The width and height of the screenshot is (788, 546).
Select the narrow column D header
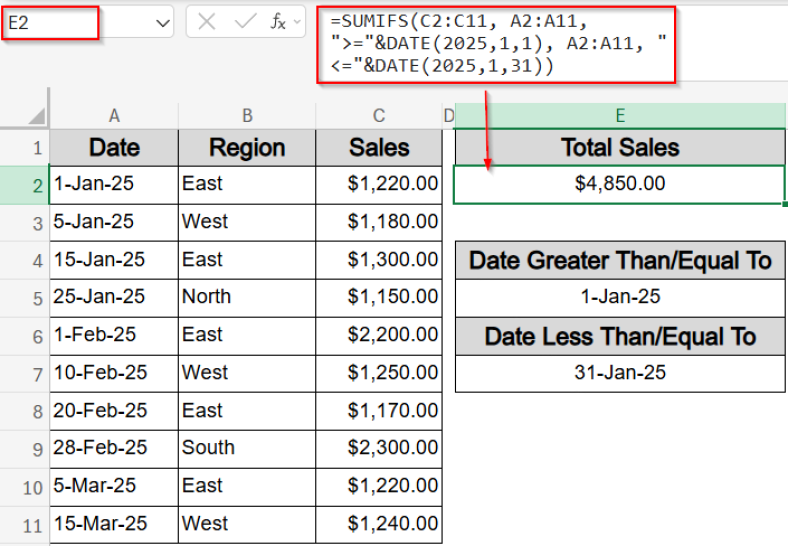tap(448, 115)
